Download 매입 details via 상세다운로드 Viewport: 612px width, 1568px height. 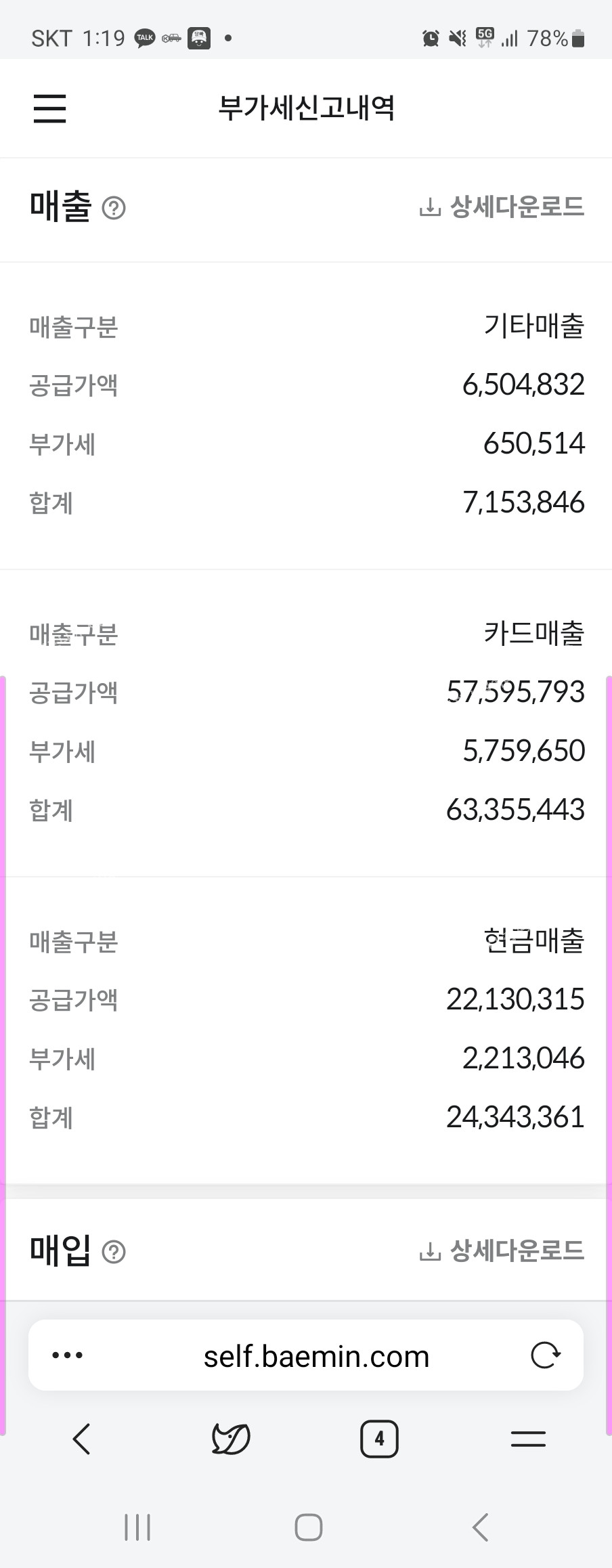[x=502, y=1250]
